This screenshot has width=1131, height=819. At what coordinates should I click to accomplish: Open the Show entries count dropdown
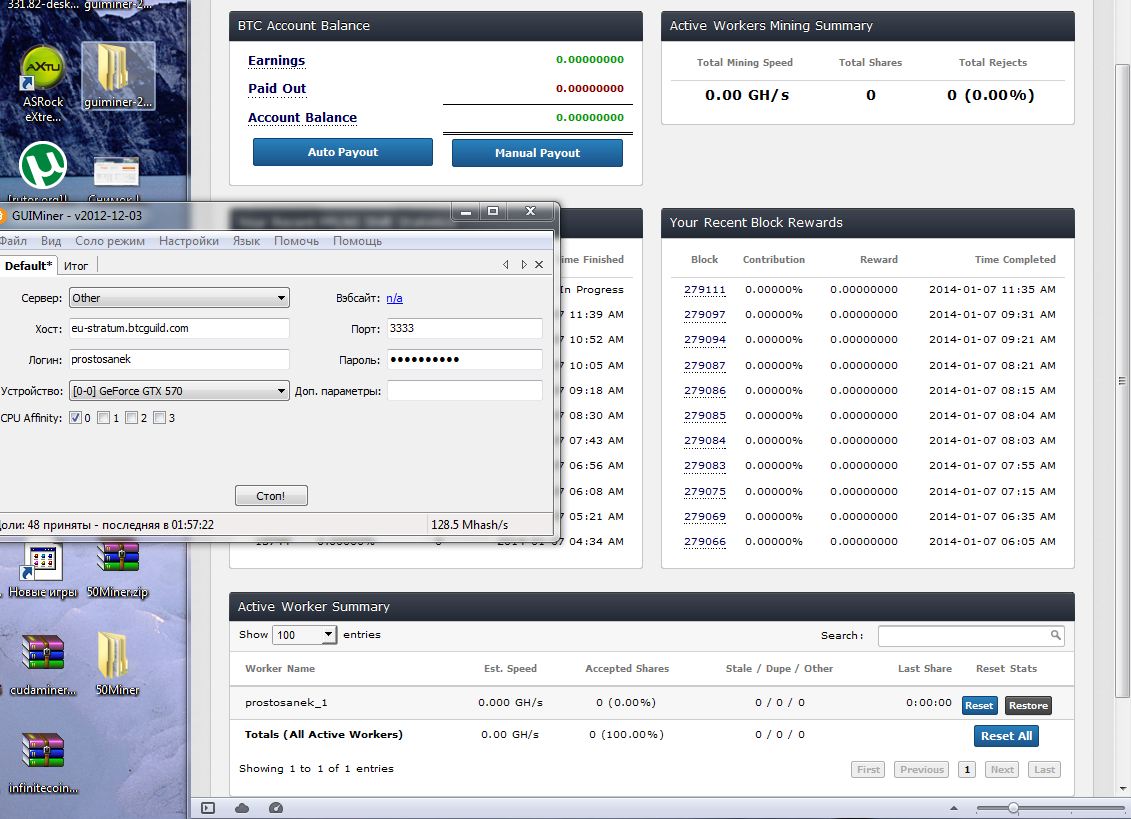point(304,635)
